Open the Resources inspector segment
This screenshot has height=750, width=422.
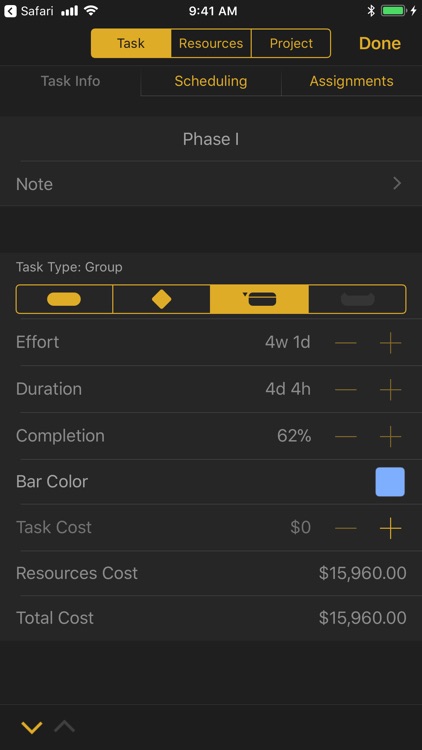(x=211, y=44)
